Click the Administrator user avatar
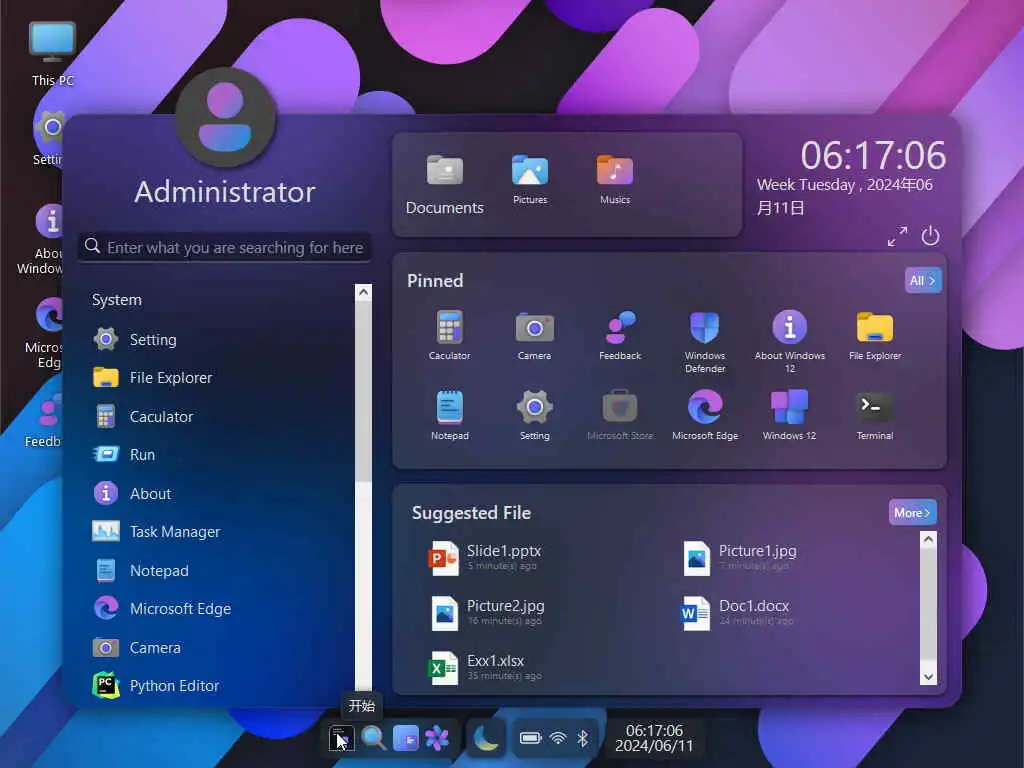This screenshot has width=1024, height=768. tap(225, 118)
